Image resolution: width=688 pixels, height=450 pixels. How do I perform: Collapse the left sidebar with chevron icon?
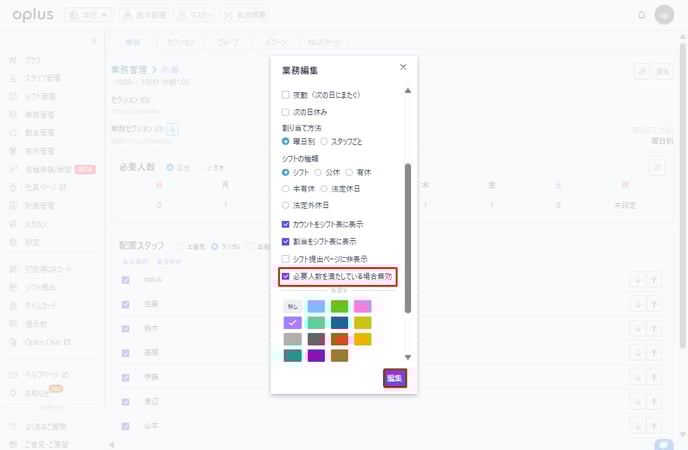[x=96, y=41]
